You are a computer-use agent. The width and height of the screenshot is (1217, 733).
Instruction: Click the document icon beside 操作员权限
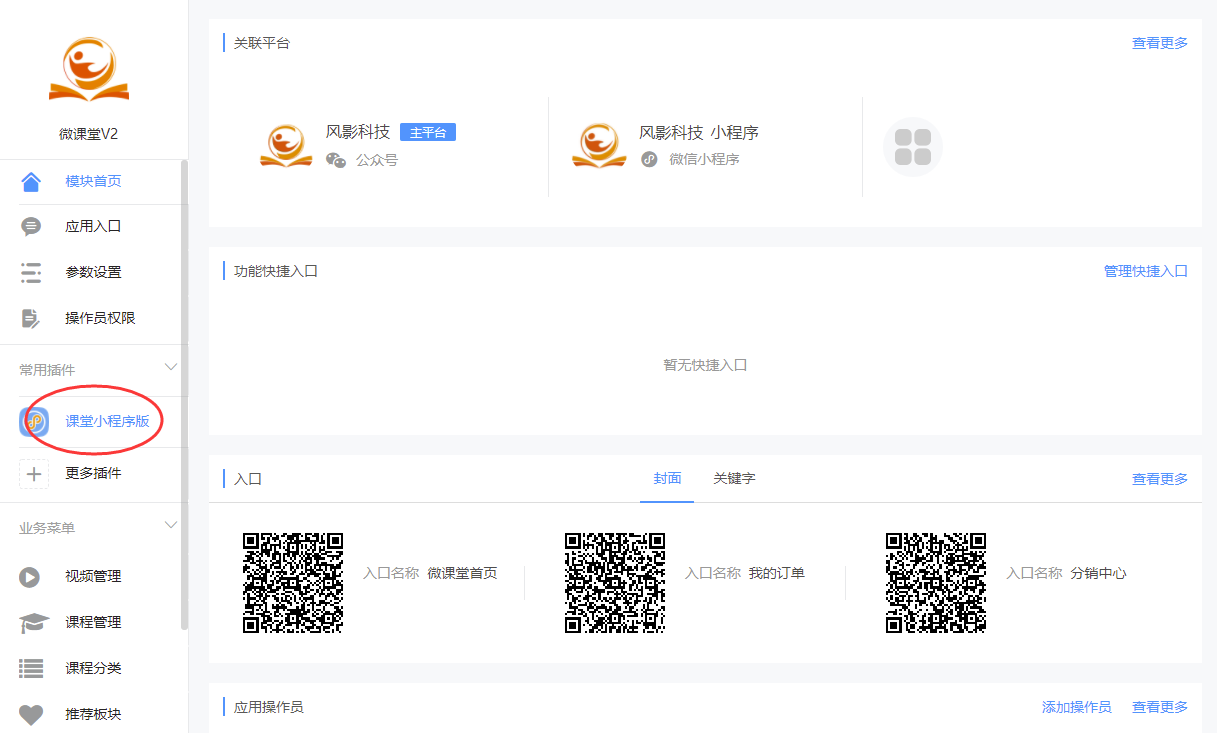pyautogui.click(x=31, y=318)
